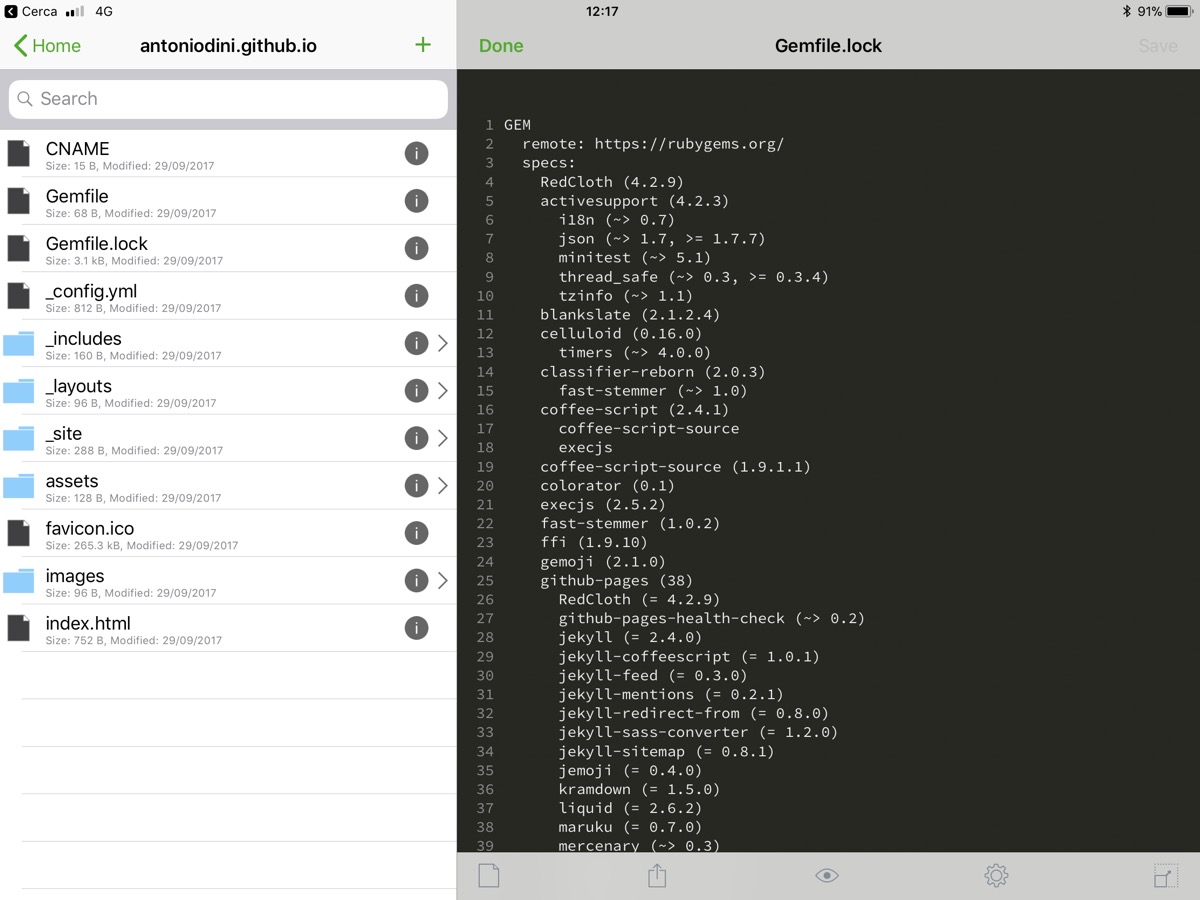
Task: Open the images folder
Action: pyautogui.click(x=228, y=581)
